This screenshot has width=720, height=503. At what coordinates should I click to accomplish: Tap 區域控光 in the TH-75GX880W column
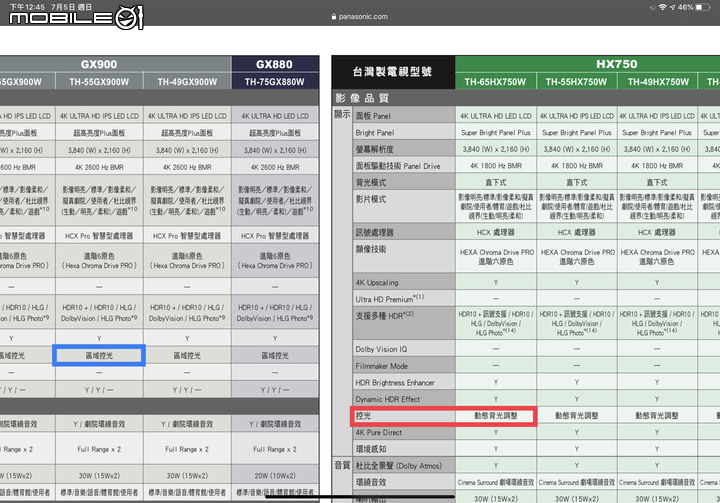[275, 356]
